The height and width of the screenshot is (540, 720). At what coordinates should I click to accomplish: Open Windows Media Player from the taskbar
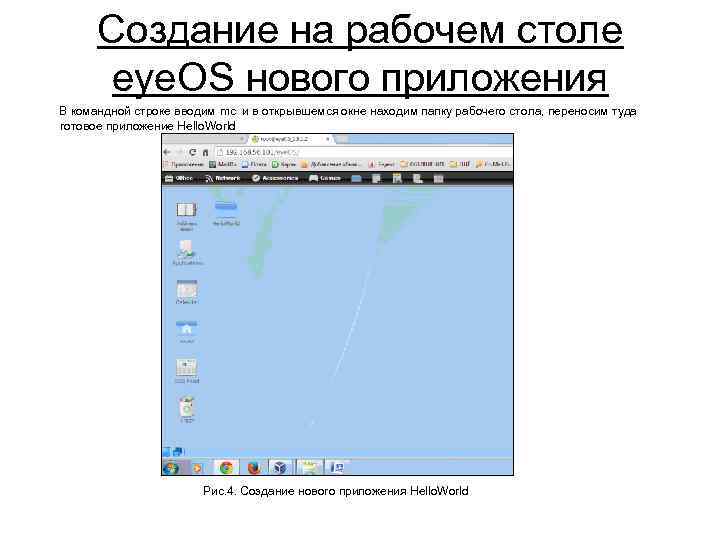pos(197,468)
